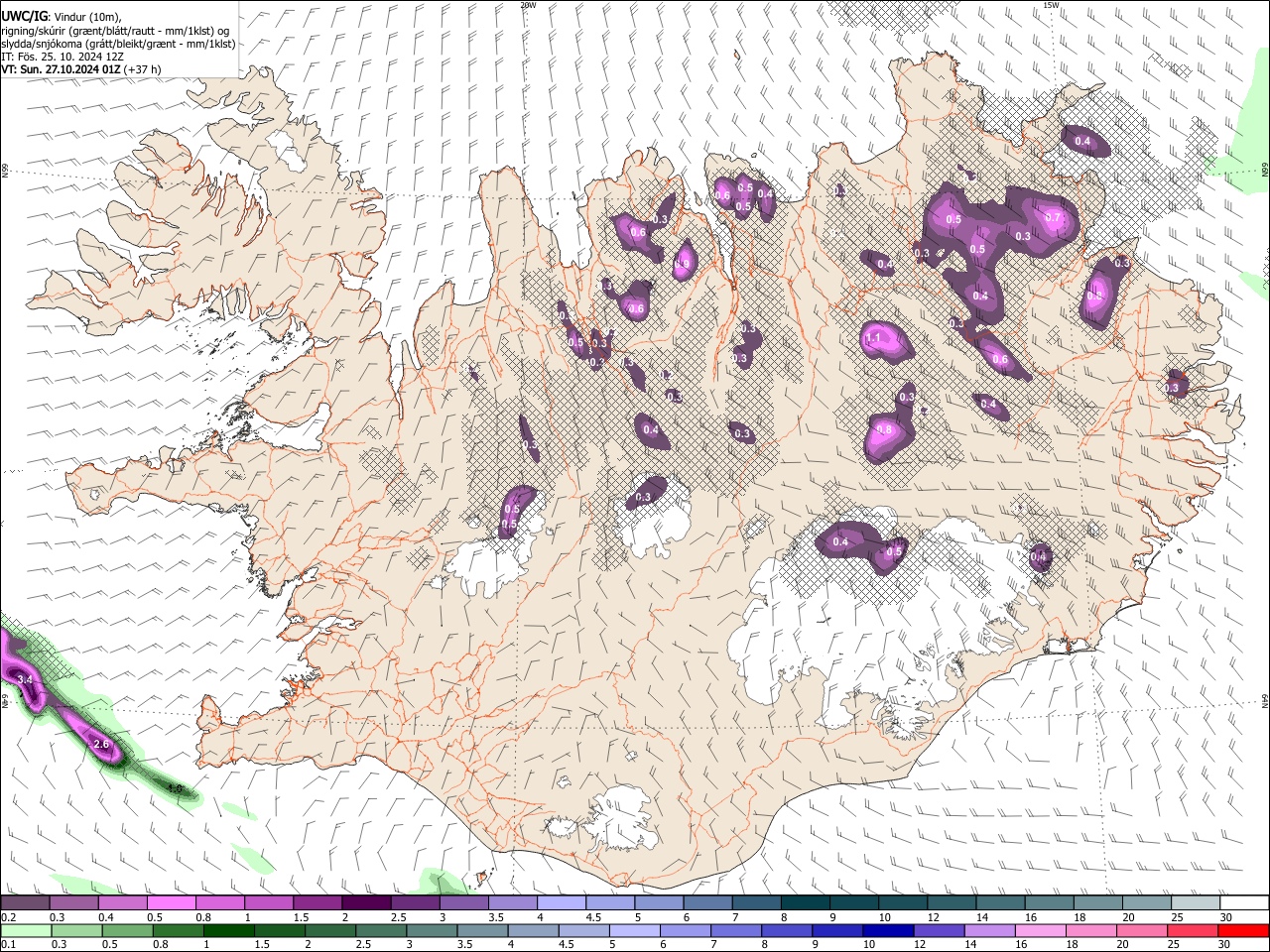Screen dimensions: 1270x952
Task: Click the 0.7 snowfall value in northeast
Action: coord(1053,217)
